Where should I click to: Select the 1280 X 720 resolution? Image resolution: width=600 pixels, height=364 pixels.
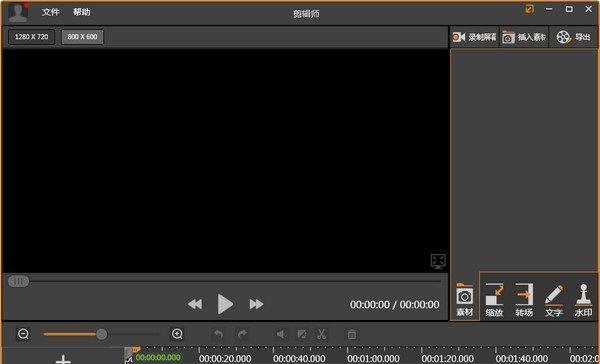click(x=31, y=37)
